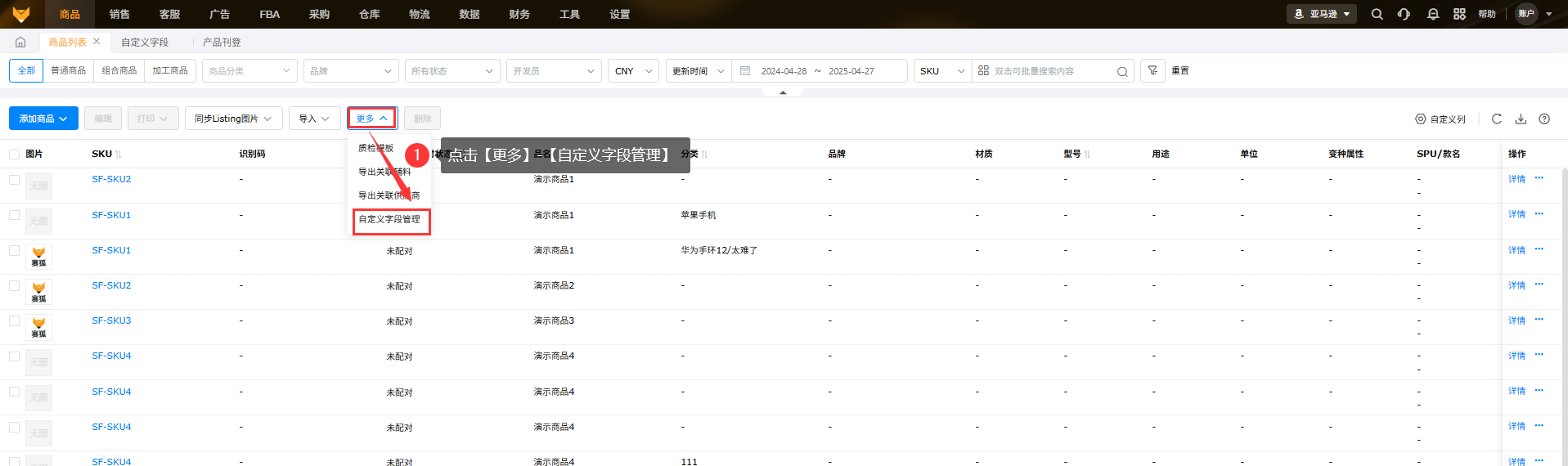Open the advanced filter funnel icon
The width and height of the screenshot is (1568, 466).
(1152, 70)
